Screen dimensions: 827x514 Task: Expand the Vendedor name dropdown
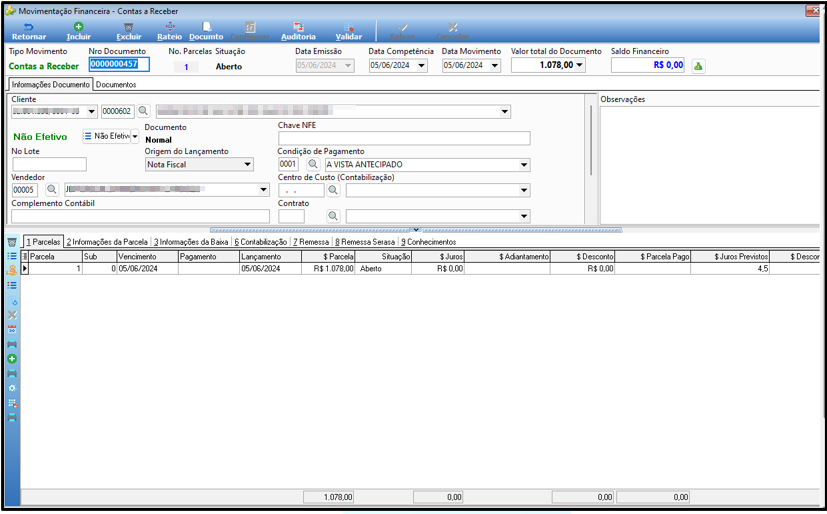click(264, 190)
